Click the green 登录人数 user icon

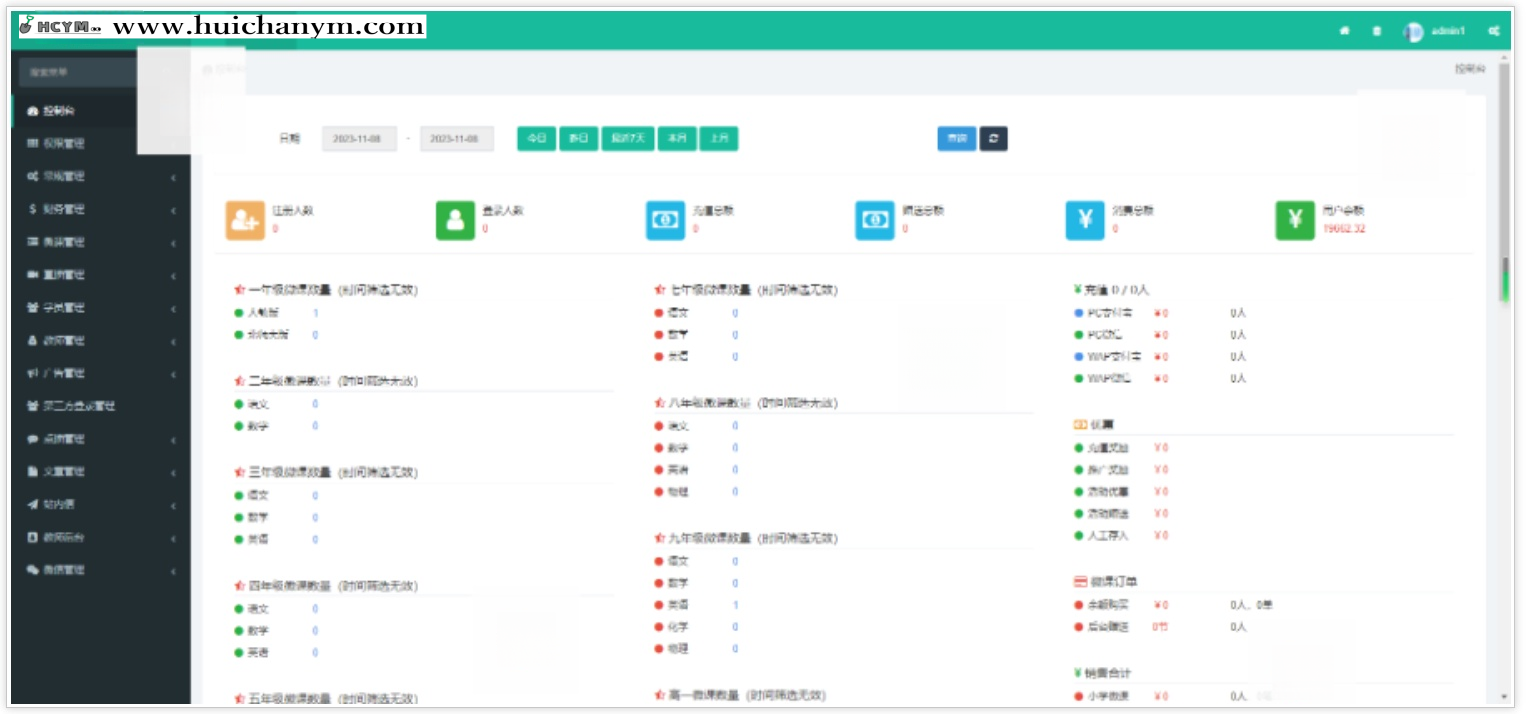[455, 220]
